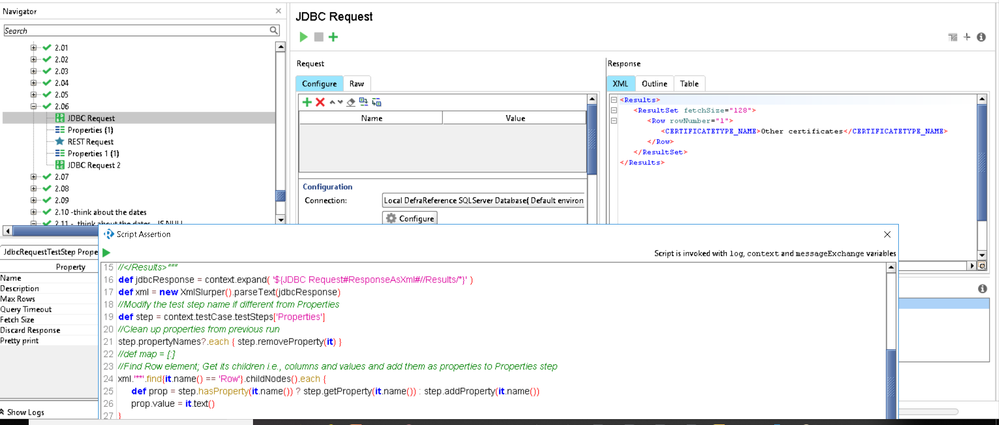
Task: Click the Navigator vertical scrollbar up arrow
Action: 280,46
